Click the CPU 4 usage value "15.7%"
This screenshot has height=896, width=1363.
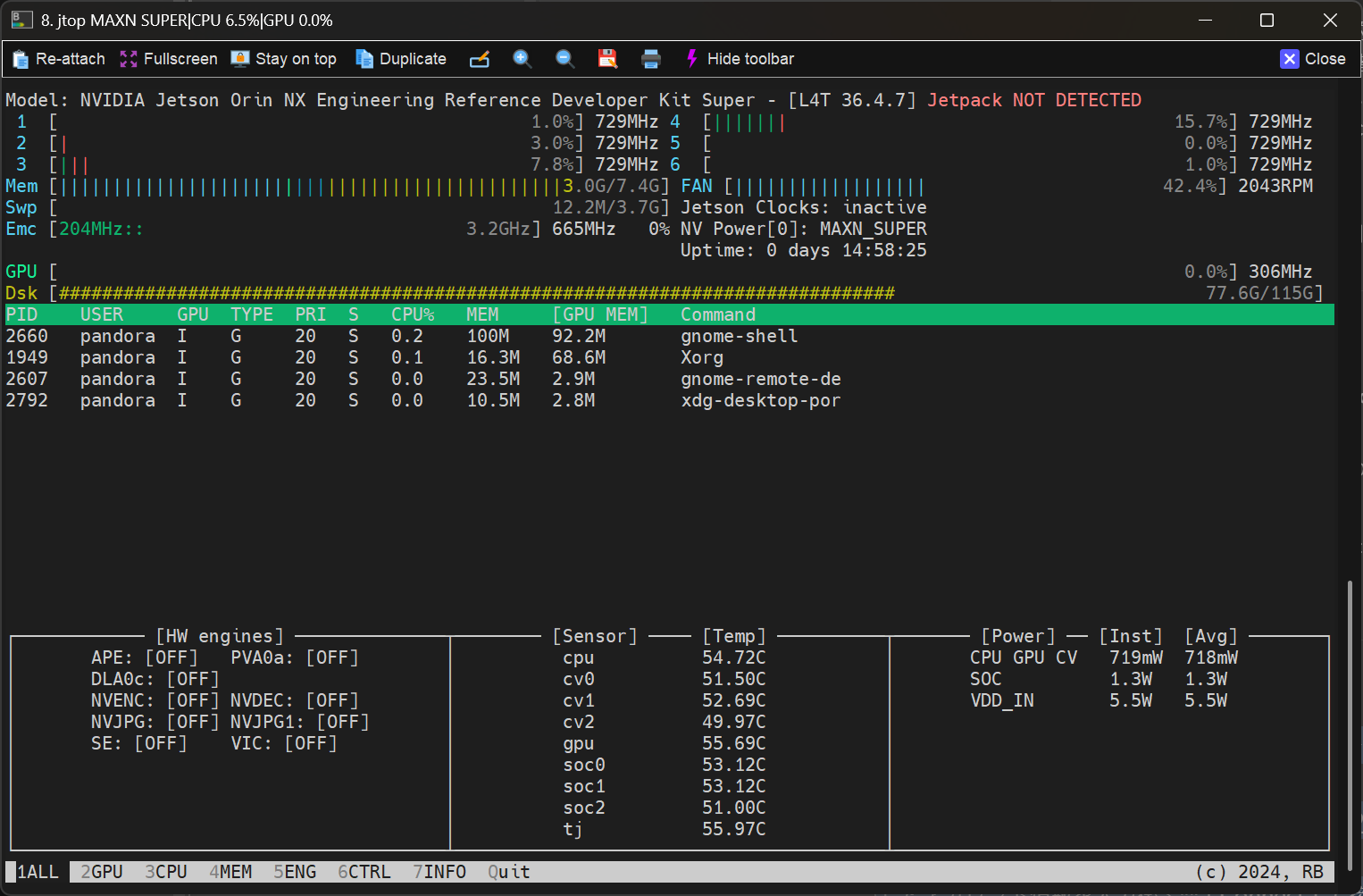point(1200,121)
